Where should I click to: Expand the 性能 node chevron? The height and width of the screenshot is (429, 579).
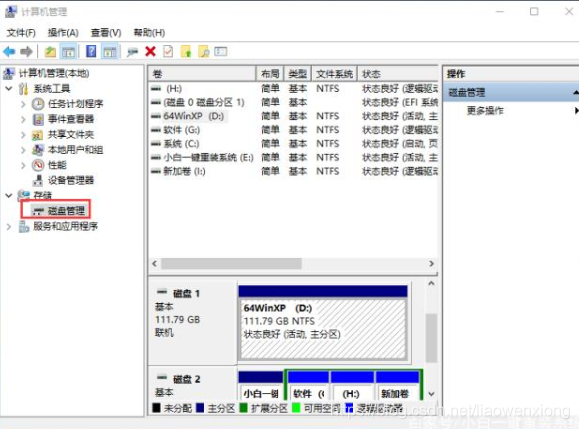tap(23, 165)
